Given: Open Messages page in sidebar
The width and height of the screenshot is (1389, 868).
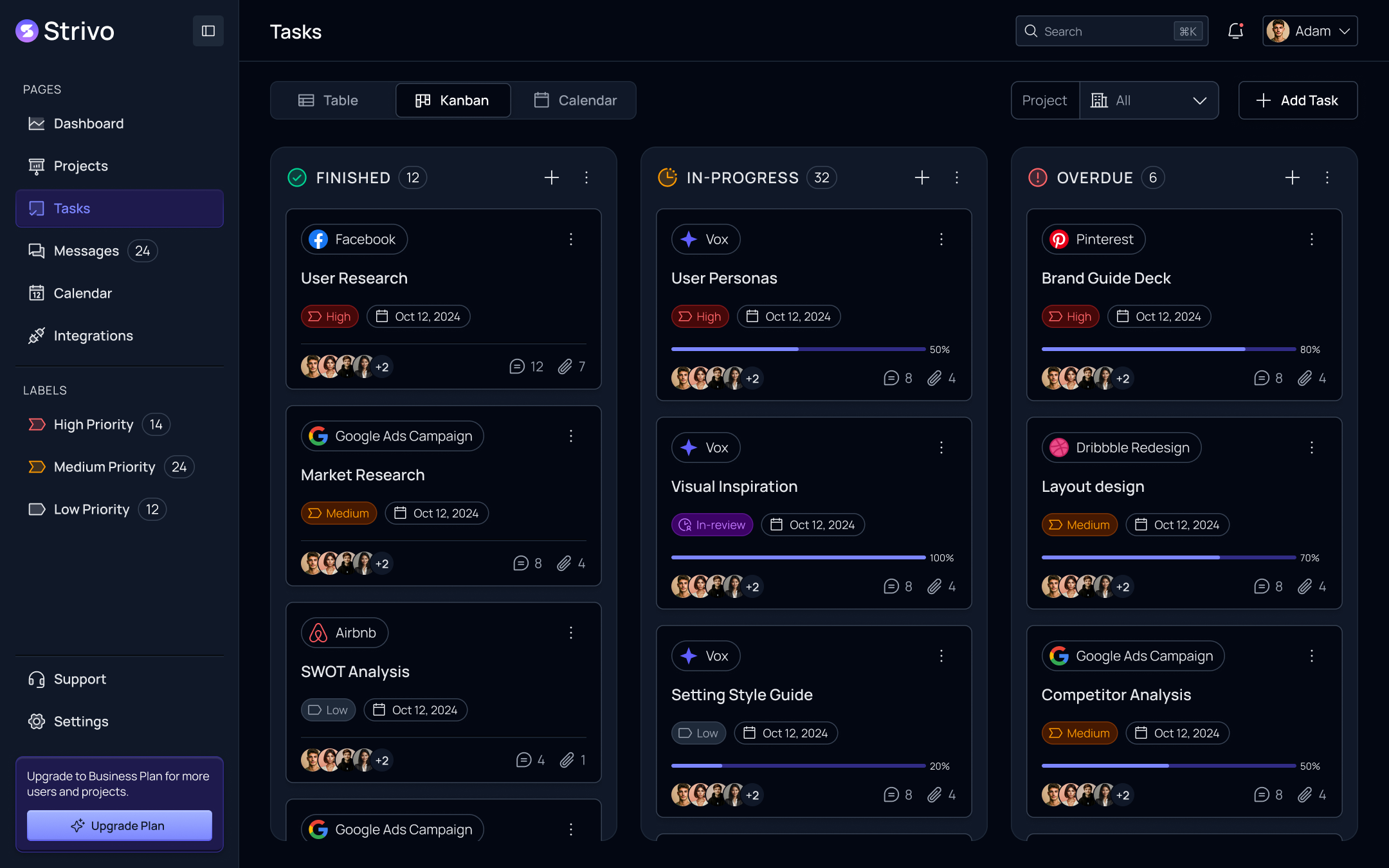Looking at the screenshot, I should coord(86,251).
